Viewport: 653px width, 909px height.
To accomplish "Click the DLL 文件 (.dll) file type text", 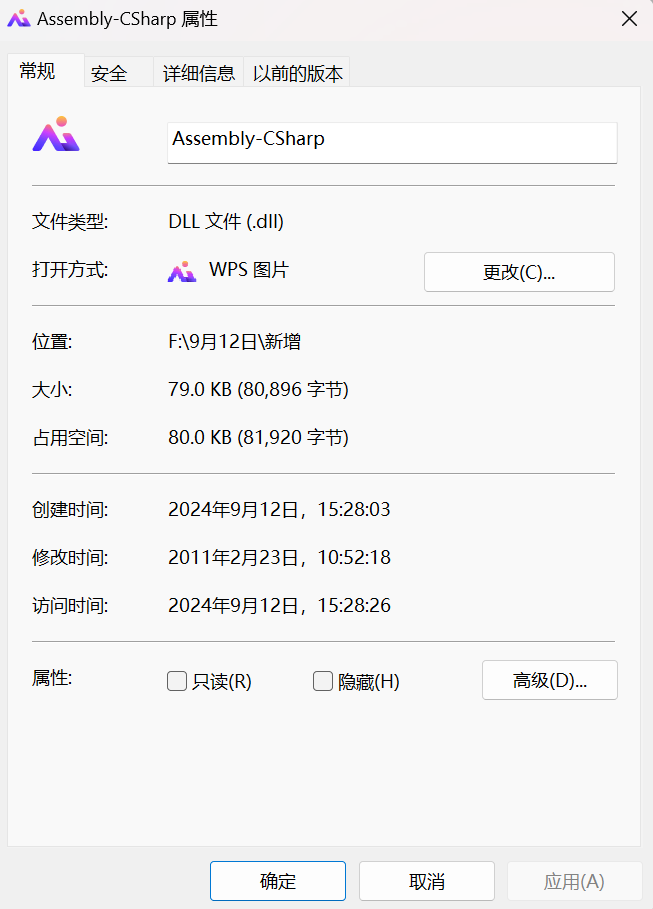I will pos(233,222).
